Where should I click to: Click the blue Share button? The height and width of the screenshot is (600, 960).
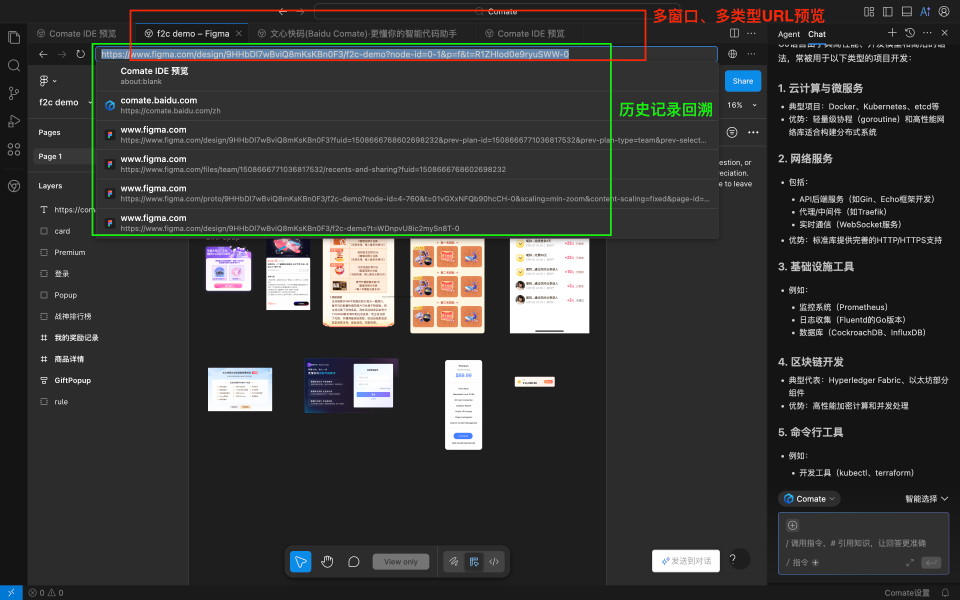(x=743, y=81)
